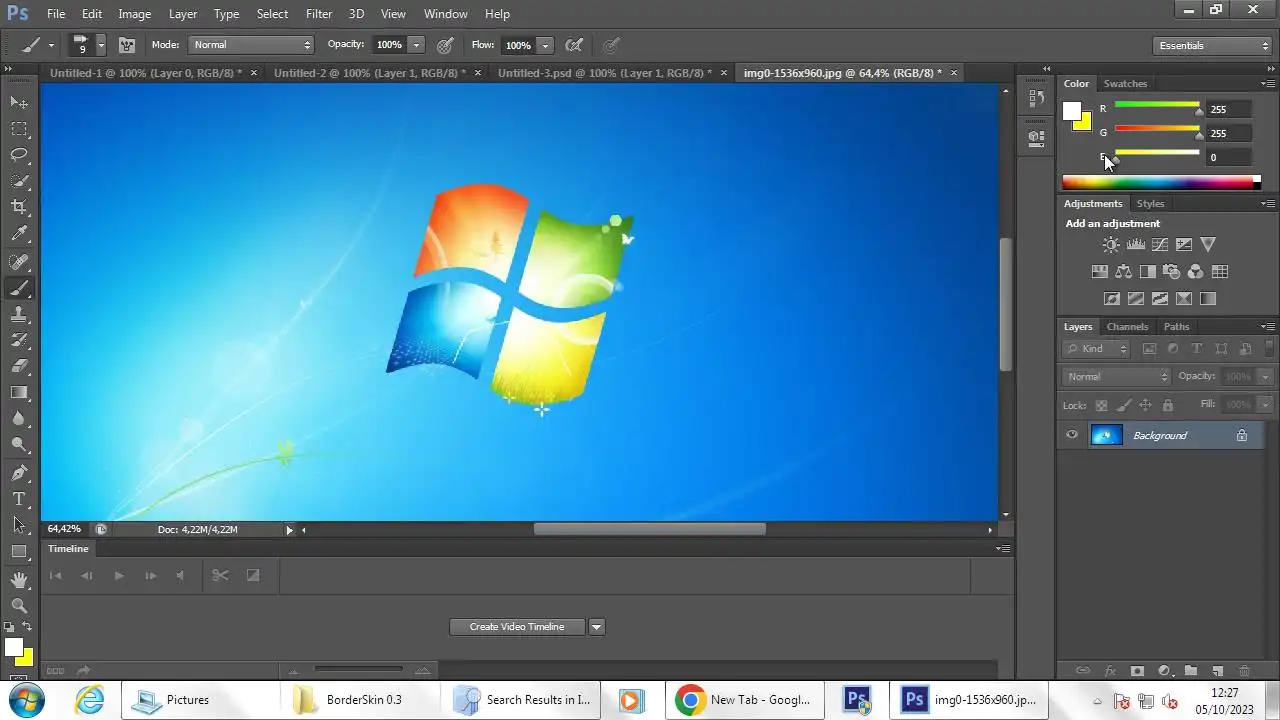Select the Rectangular Marquee tool
Screen dimensions: 1280x720
click(19, 128)
